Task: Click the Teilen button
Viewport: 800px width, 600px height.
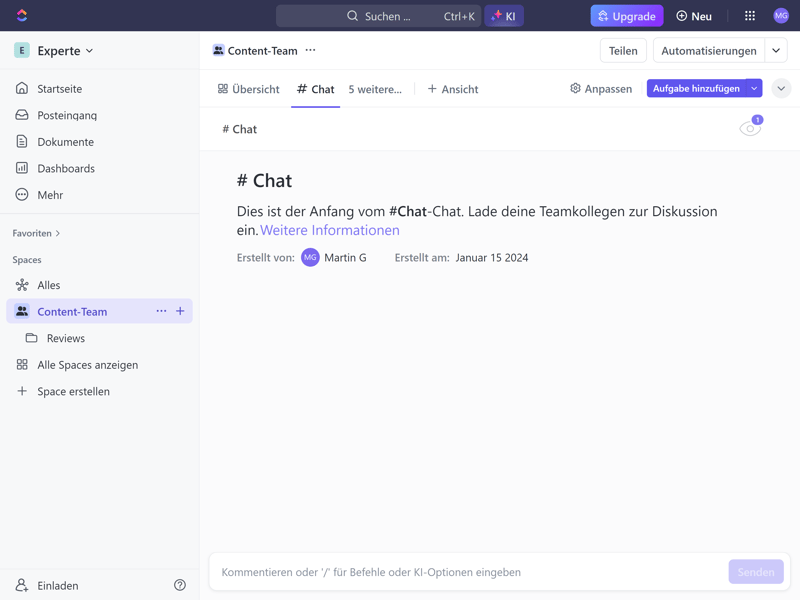Action: tap(623, 51)
